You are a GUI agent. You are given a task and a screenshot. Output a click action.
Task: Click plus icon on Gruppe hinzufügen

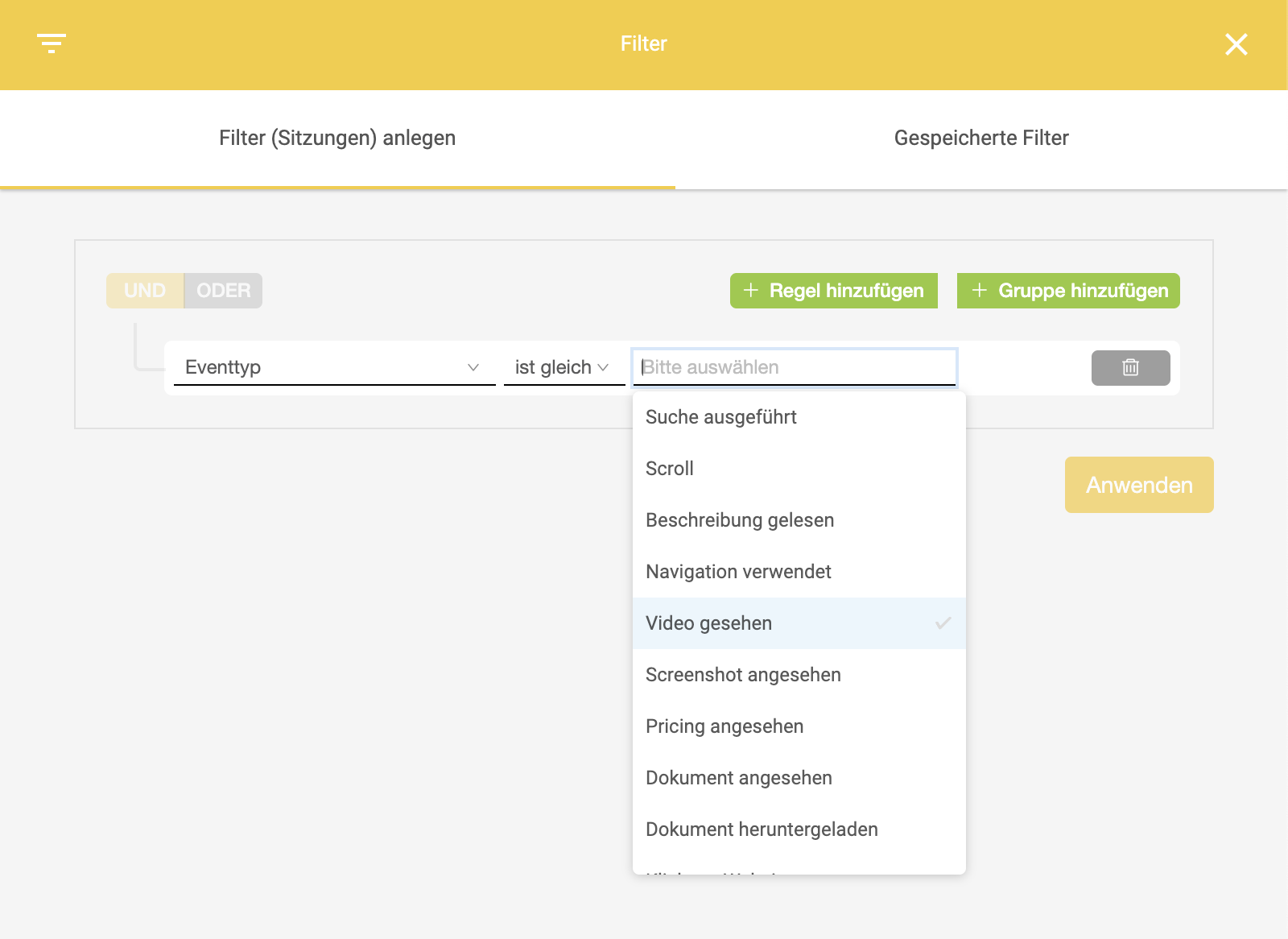click(979, 291)
